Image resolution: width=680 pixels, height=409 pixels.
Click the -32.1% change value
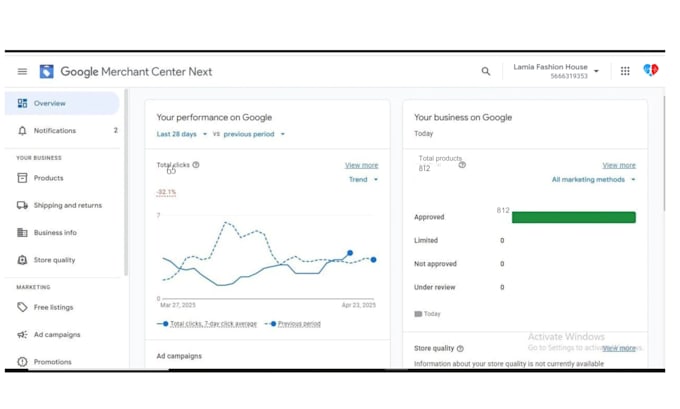click(166, 192)
